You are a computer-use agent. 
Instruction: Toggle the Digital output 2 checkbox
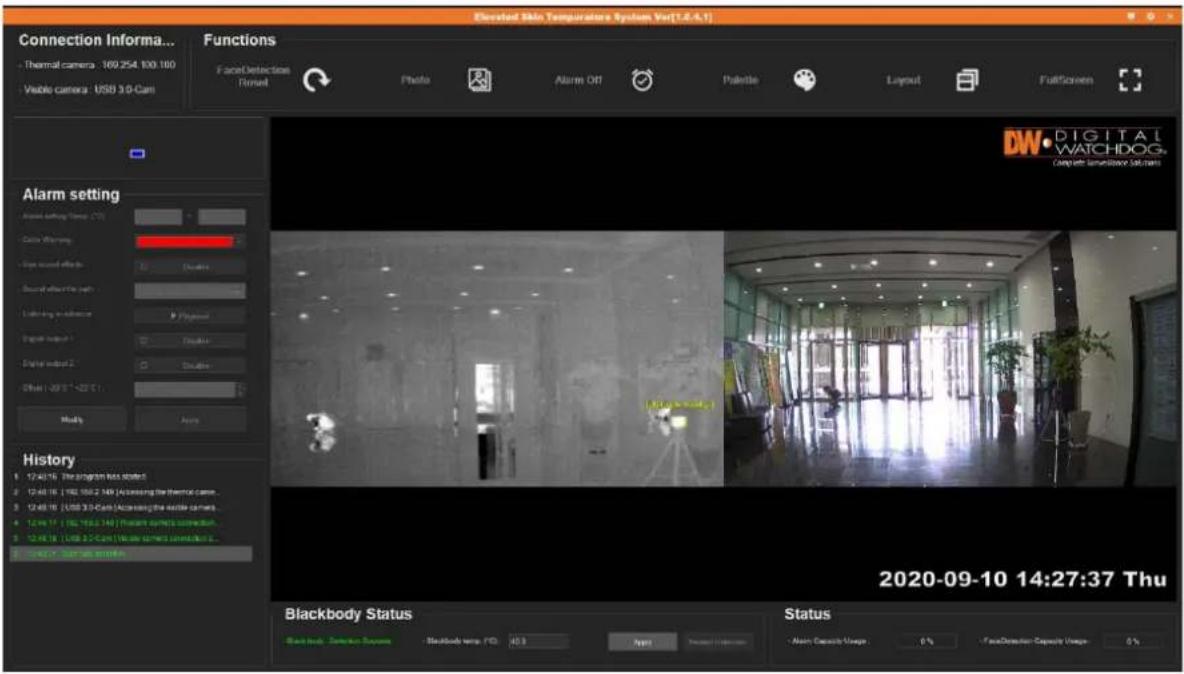point(144,365)
